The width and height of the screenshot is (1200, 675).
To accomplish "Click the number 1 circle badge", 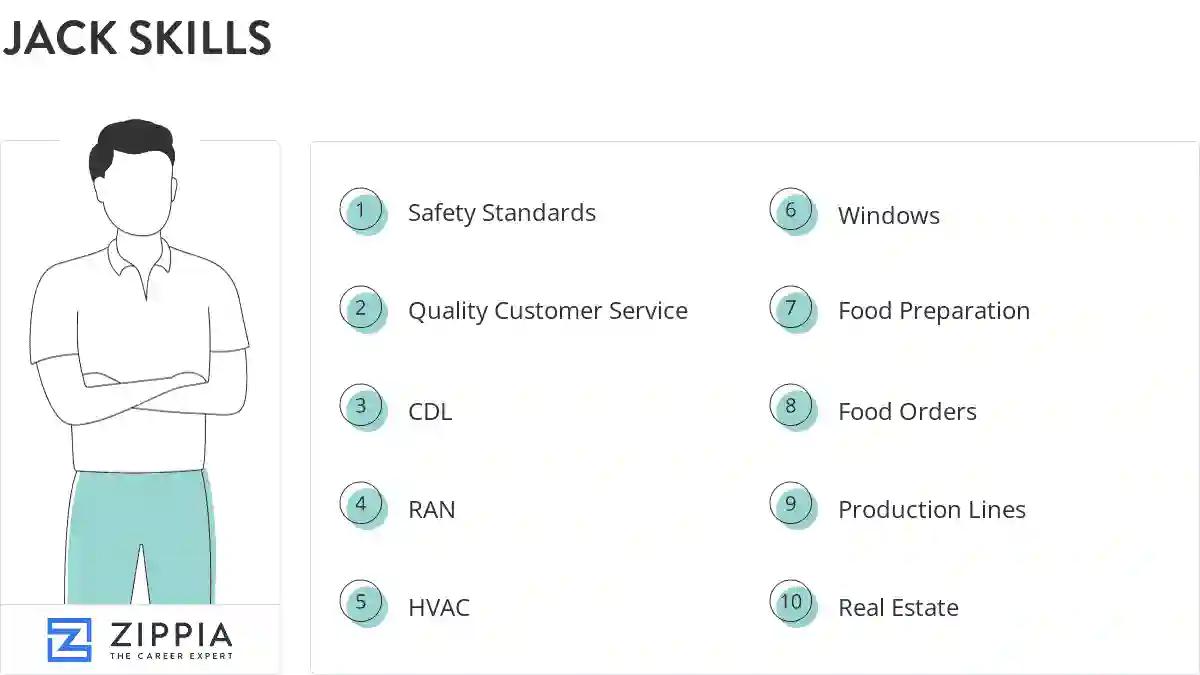I will (361, 211).
